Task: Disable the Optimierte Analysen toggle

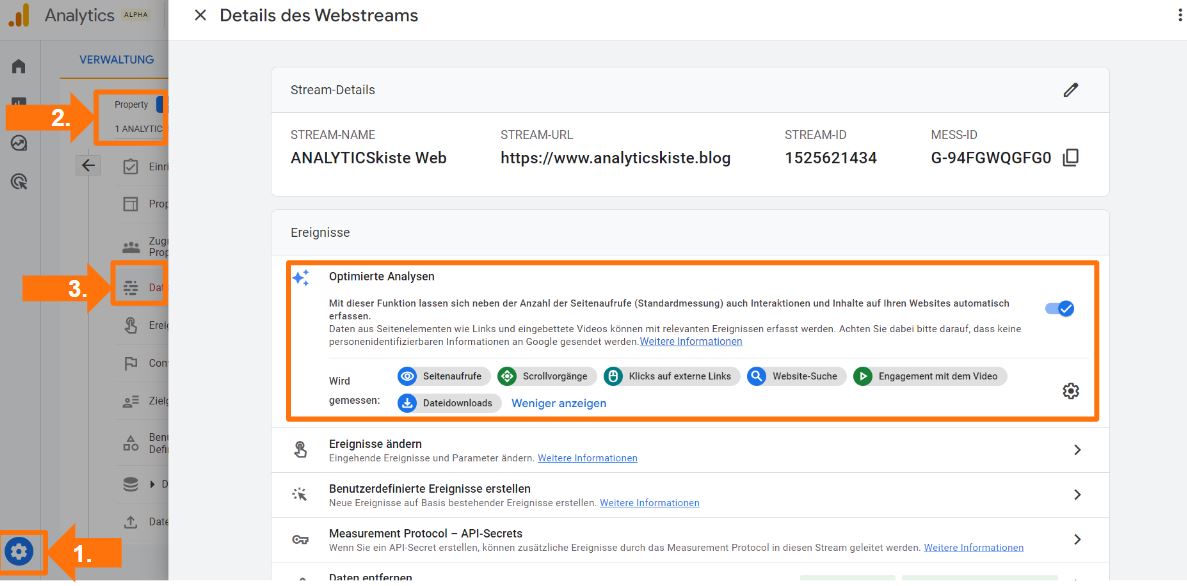Action: tap(1060, 309)
